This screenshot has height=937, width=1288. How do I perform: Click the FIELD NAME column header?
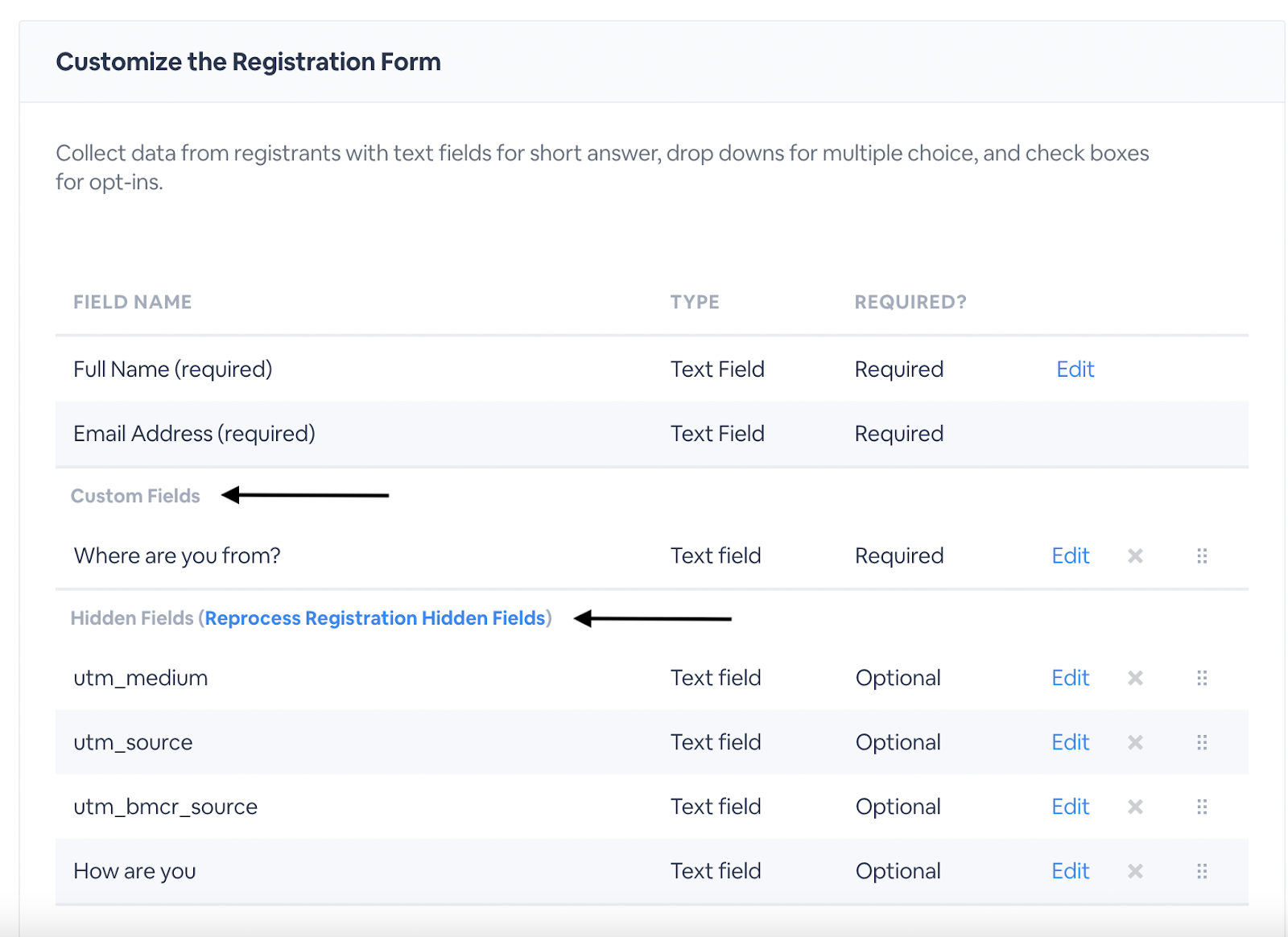pos(133,303)
